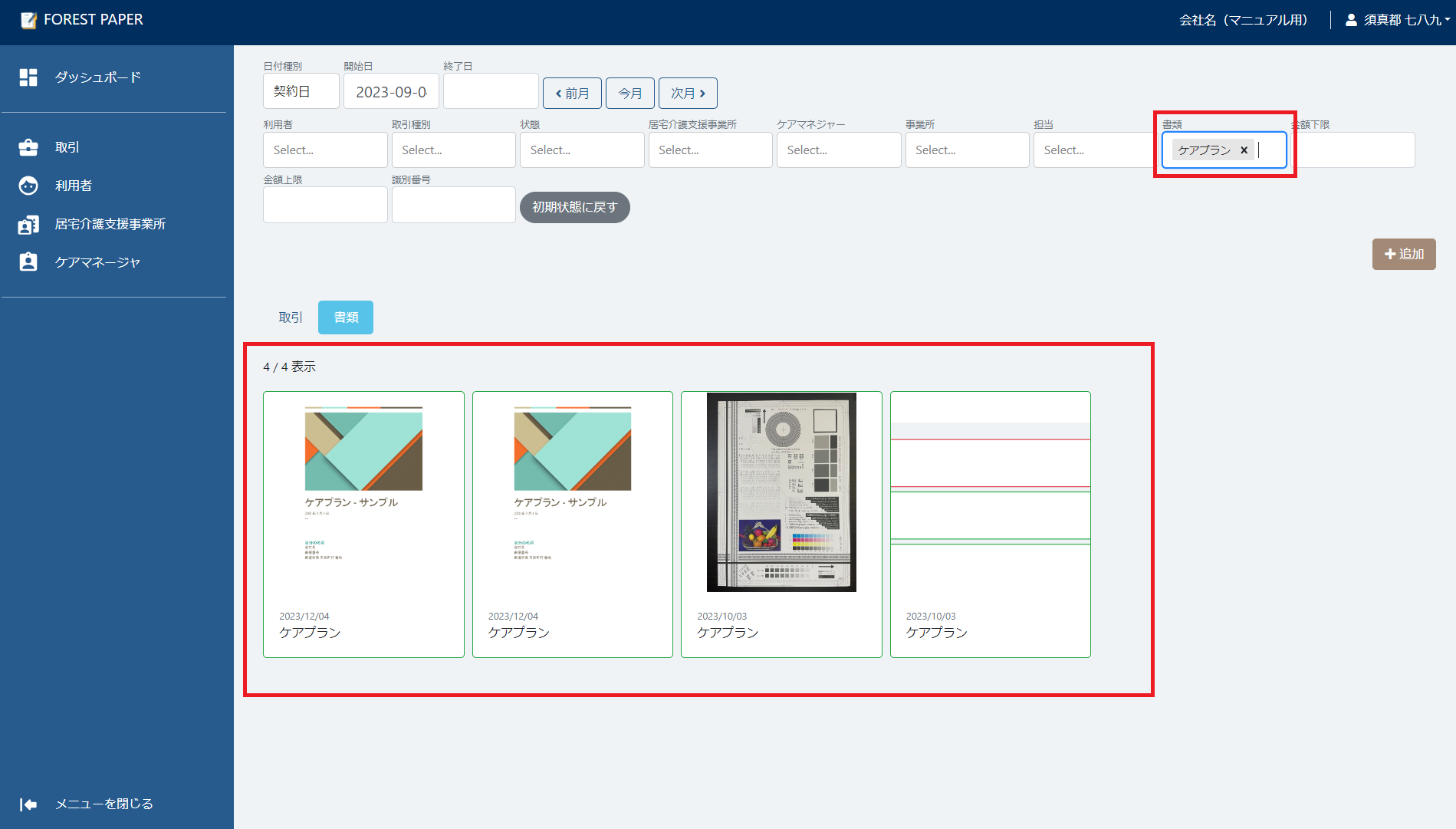This screenshot has width=1456, height=829.
Task: Open the test chart document thumbnail
Action: [x=781, y=492]
